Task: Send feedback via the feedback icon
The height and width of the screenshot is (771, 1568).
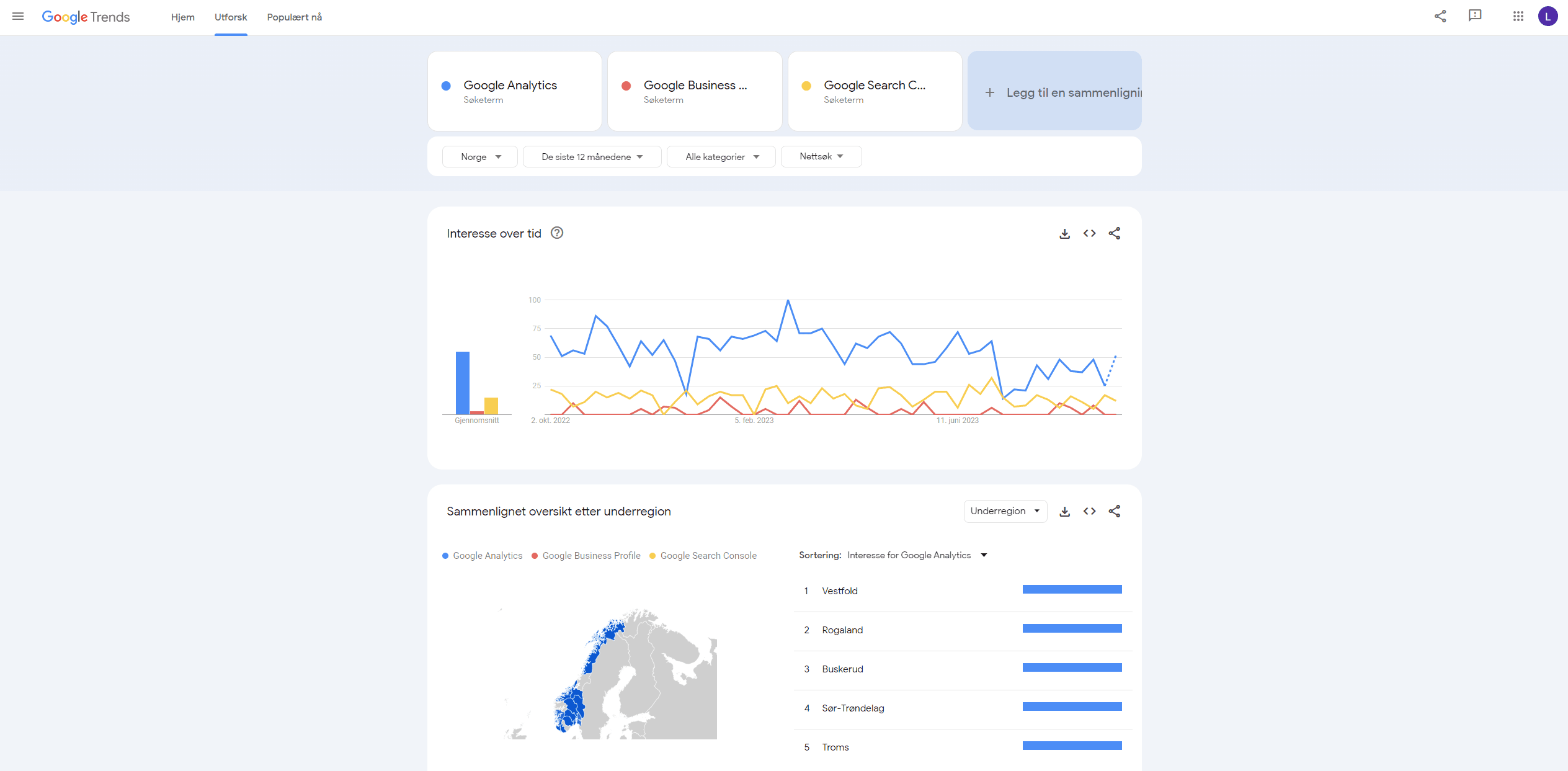Action: (1474, 16)
